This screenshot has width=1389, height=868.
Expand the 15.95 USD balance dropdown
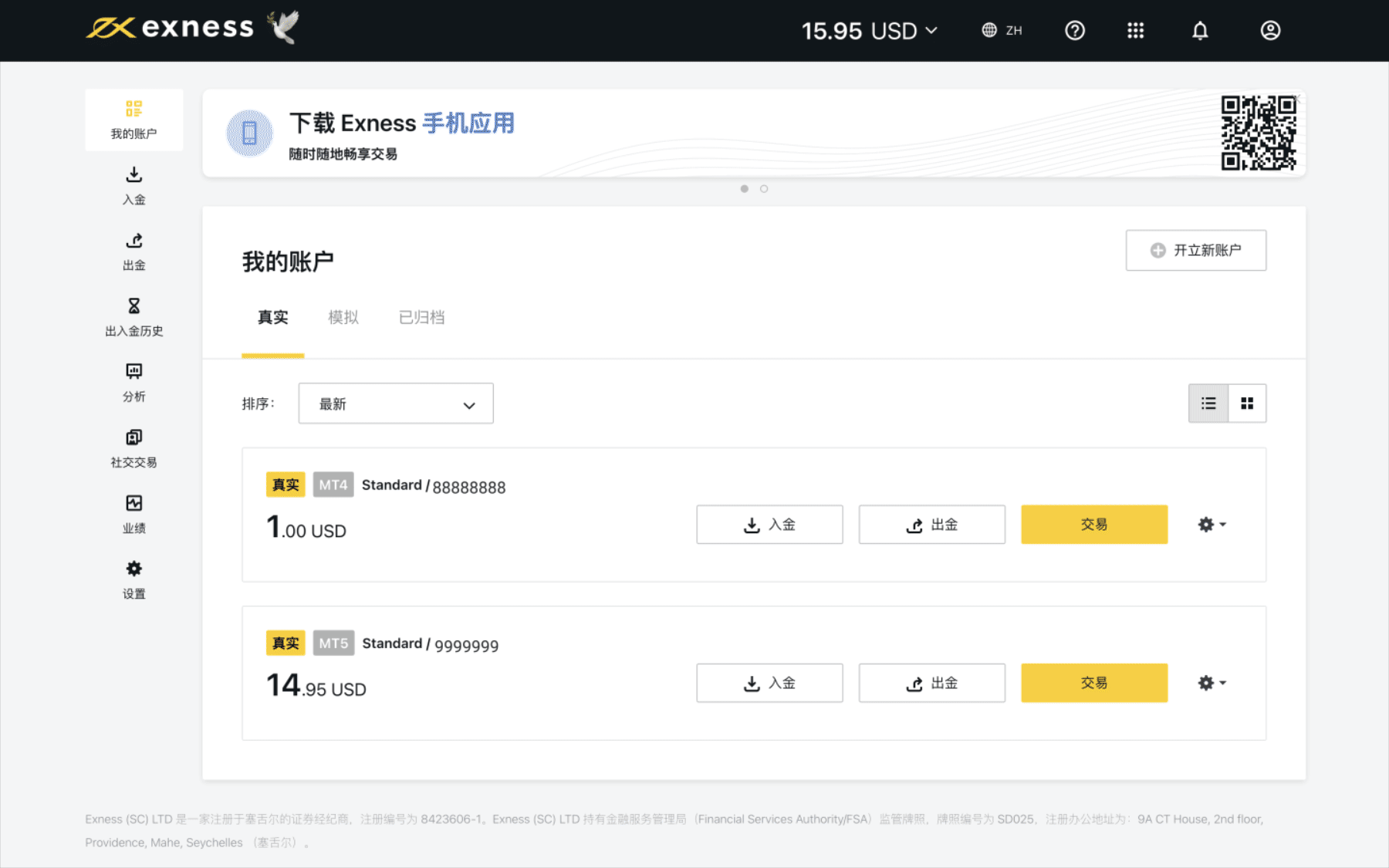click(x=870, y=31)
